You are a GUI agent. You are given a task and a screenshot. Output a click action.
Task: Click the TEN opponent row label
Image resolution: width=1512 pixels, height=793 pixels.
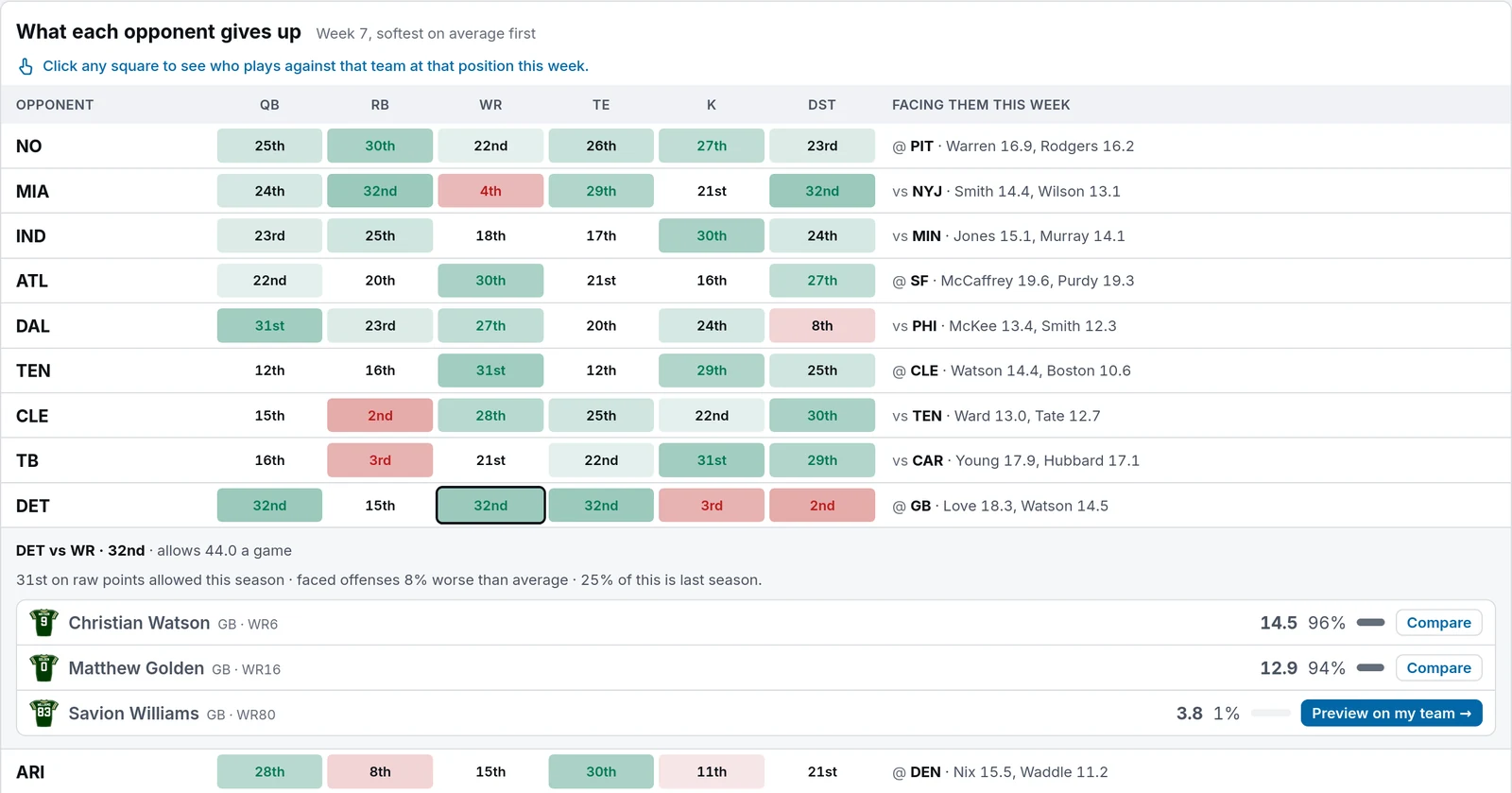33,371
